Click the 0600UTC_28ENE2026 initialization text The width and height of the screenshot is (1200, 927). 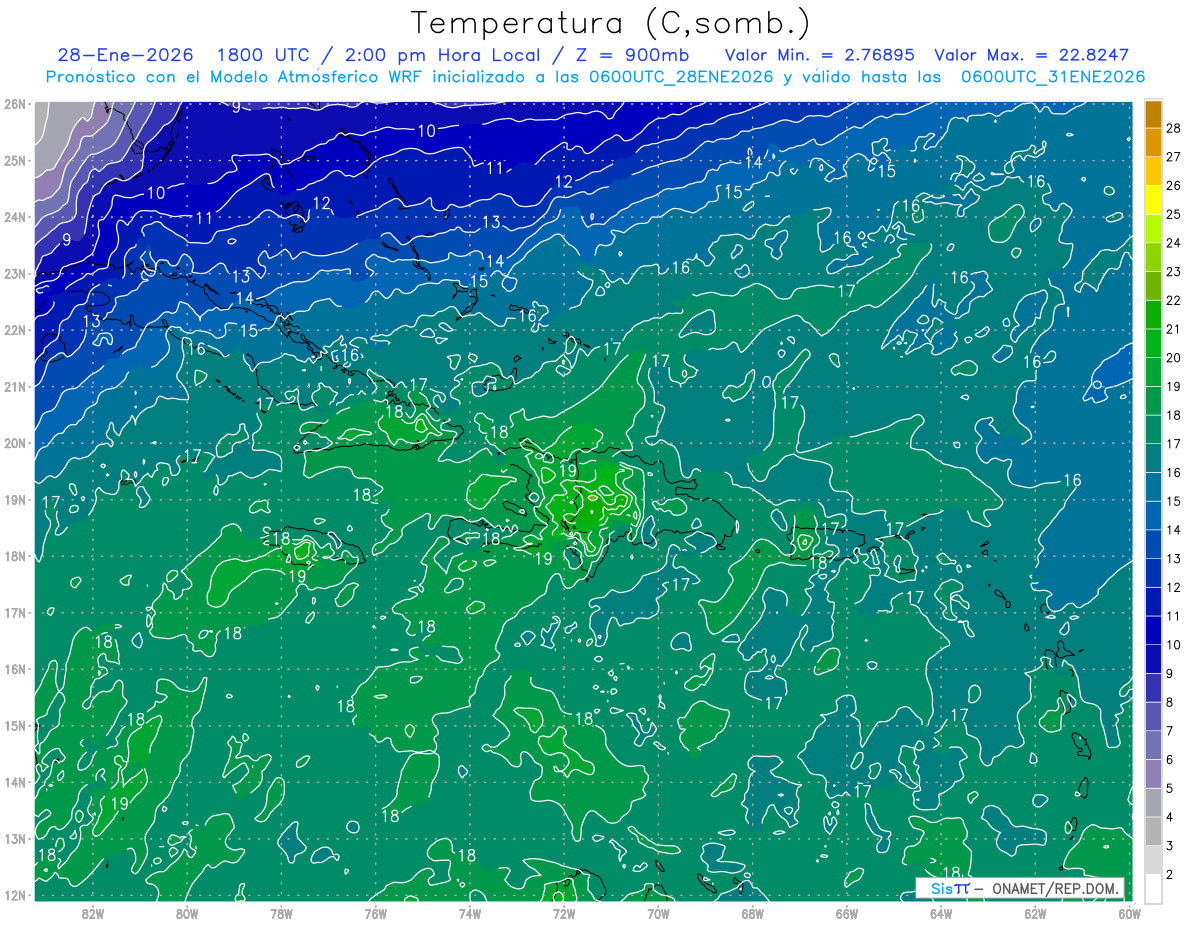(x=681, y=77)
